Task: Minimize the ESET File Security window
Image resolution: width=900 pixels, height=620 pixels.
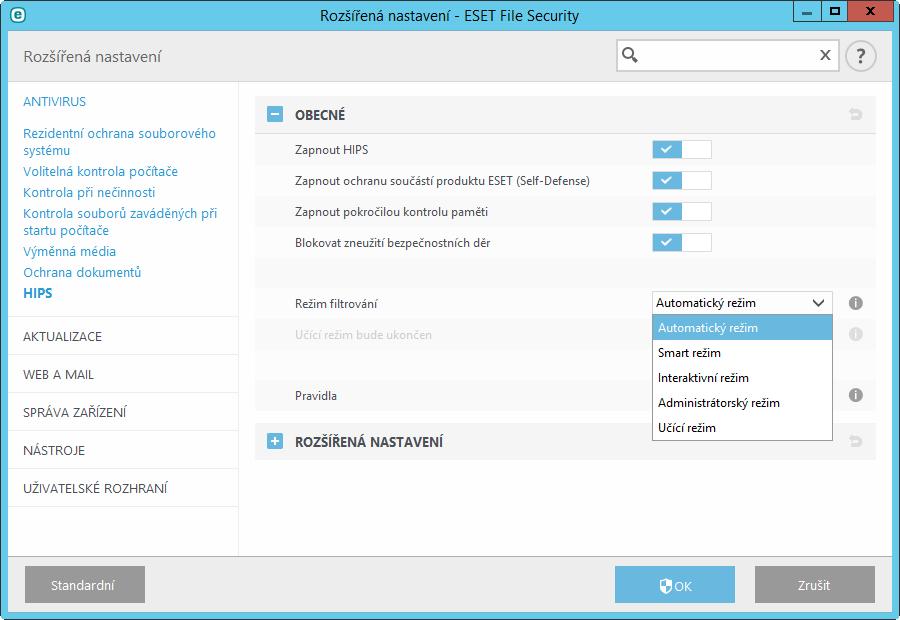Action: click(806, 11)
